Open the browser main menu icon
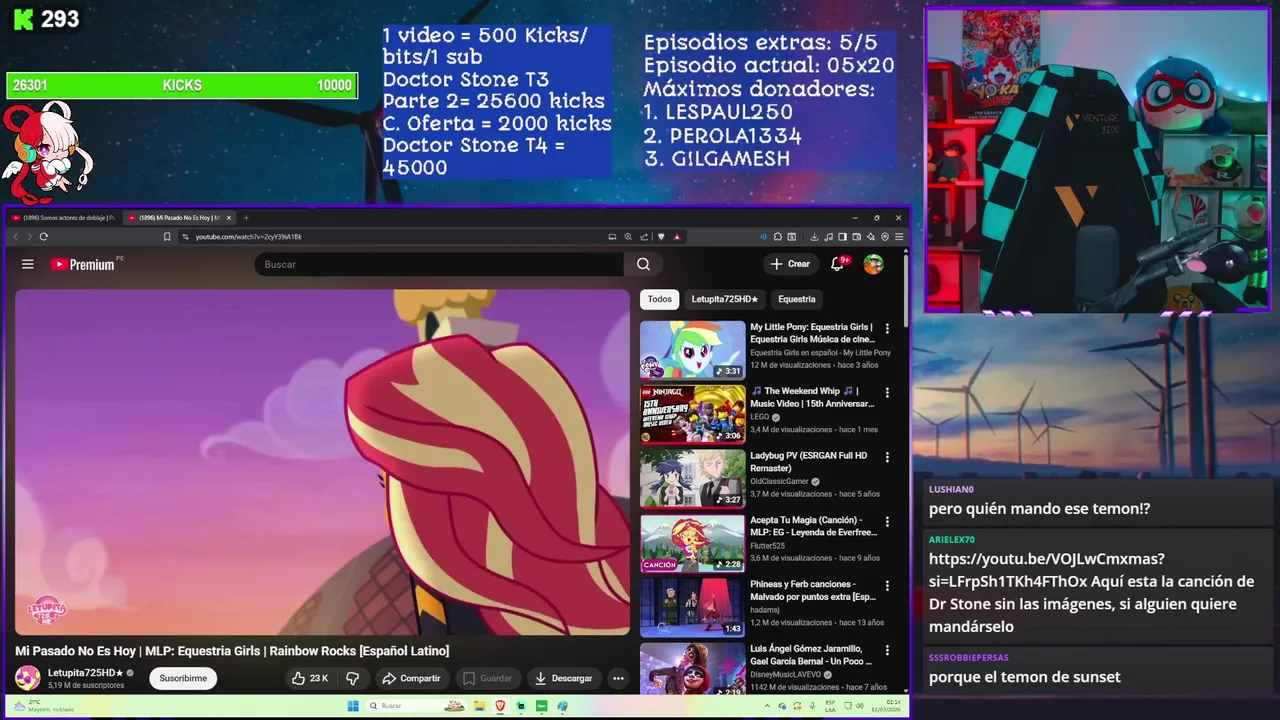The image size is (1280, 720). (x=899, y=237)
